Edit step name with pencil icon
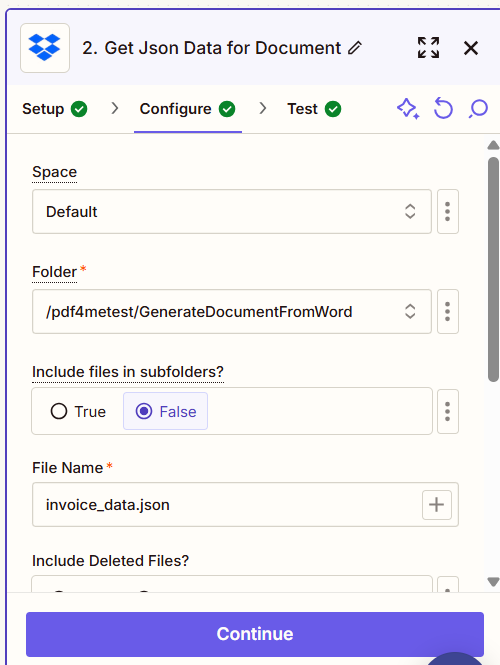 tap(355, 48)
